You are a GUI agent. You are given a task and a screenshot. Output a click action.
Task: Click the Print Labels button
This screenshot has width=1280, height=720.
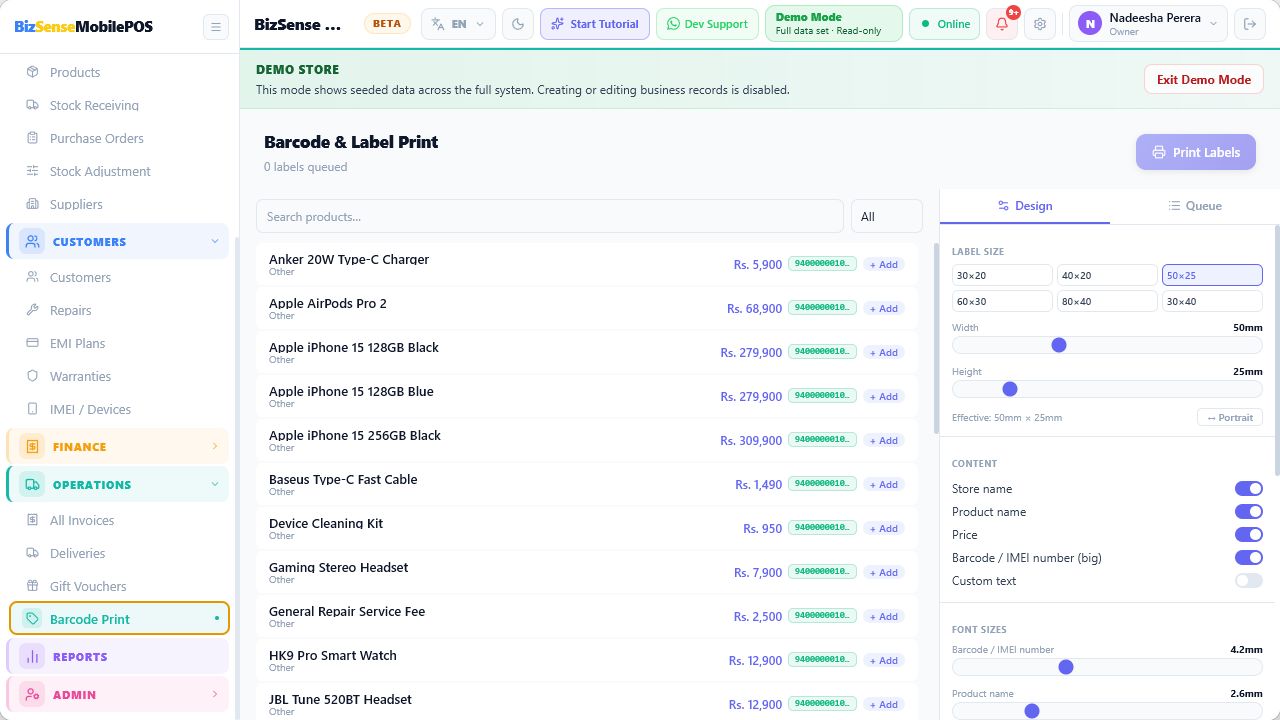coord(1196,152)
